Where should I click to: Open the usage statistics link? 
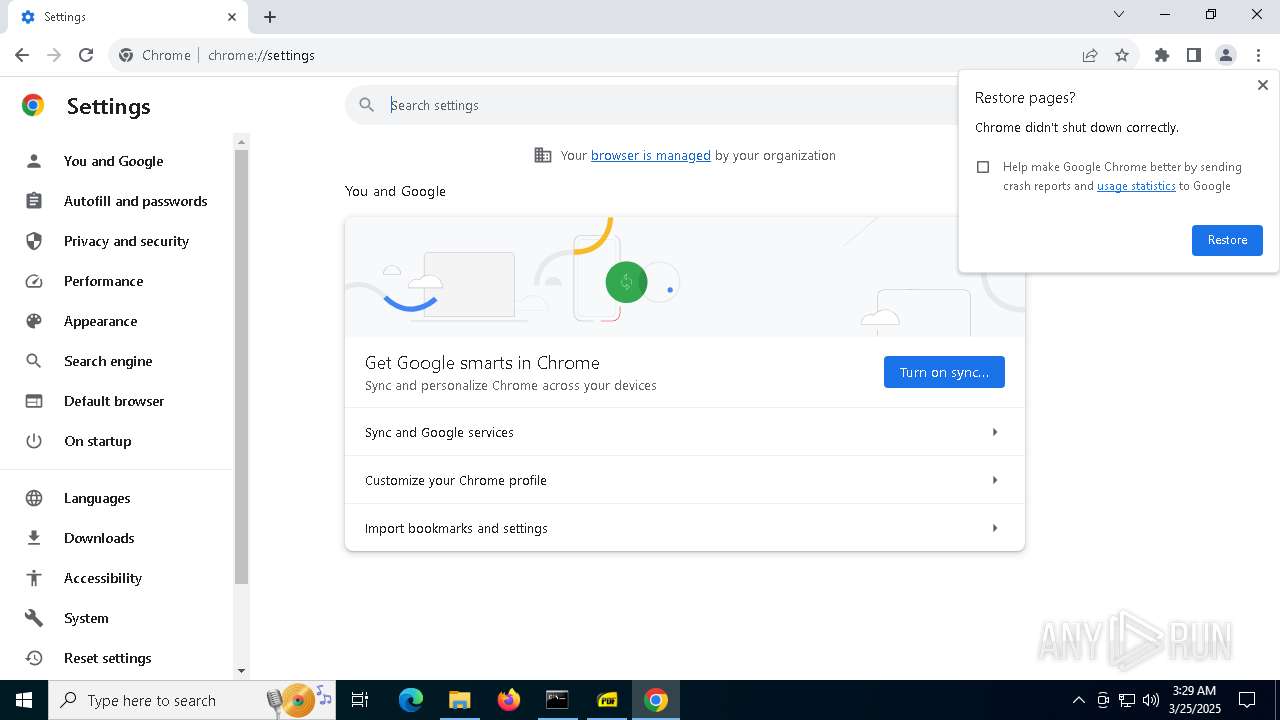[x=1136, y=186]
